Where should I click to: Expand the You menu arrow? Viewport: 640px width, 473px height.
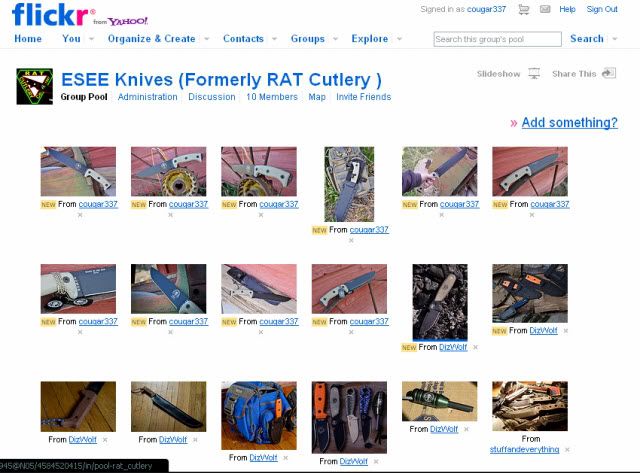click(x=91, y=39)
